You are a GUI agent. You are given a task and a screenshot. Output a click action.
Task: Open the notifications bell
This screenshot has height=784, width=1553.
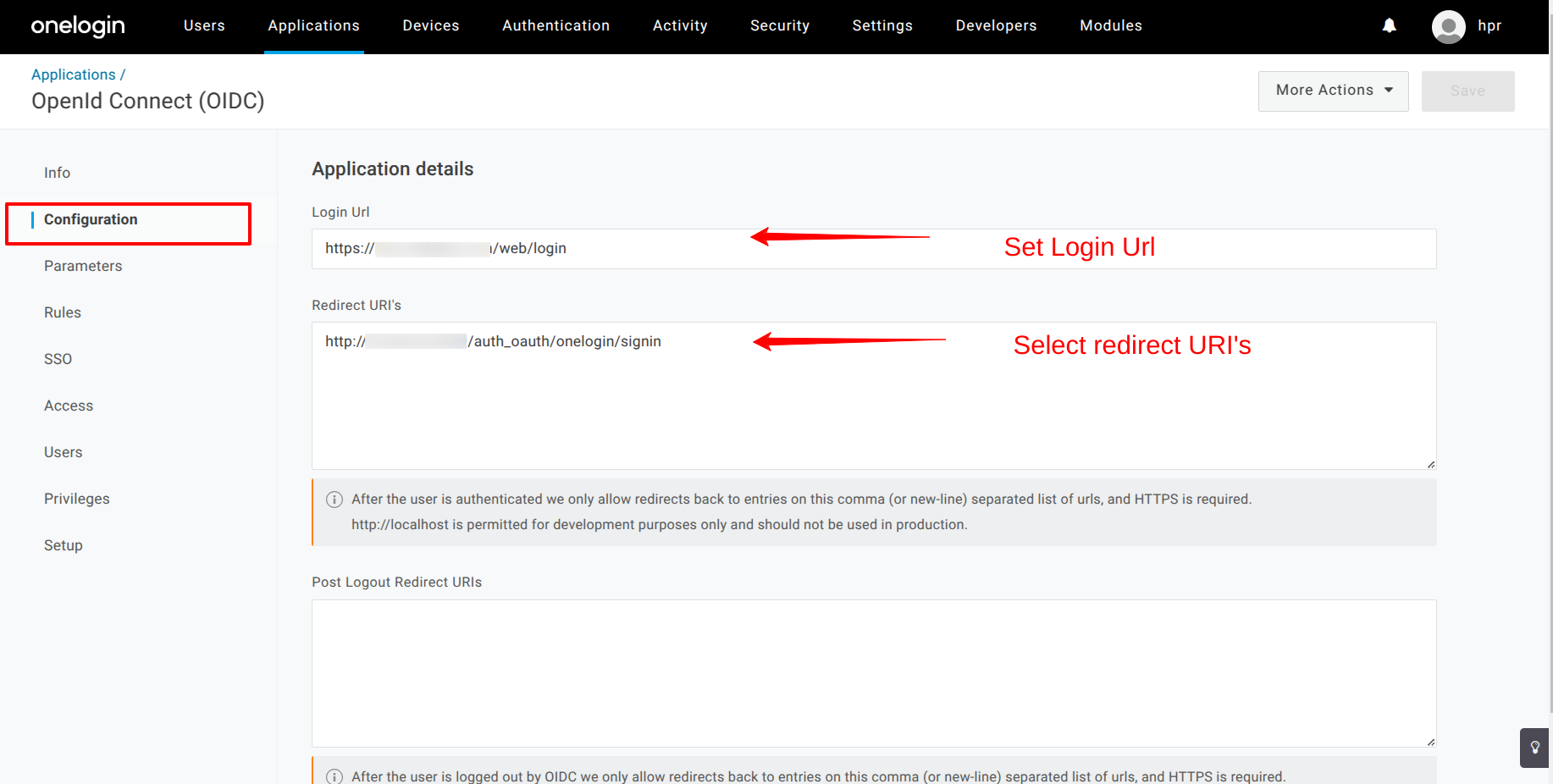pyautogui.click(x=1390, y=25)
